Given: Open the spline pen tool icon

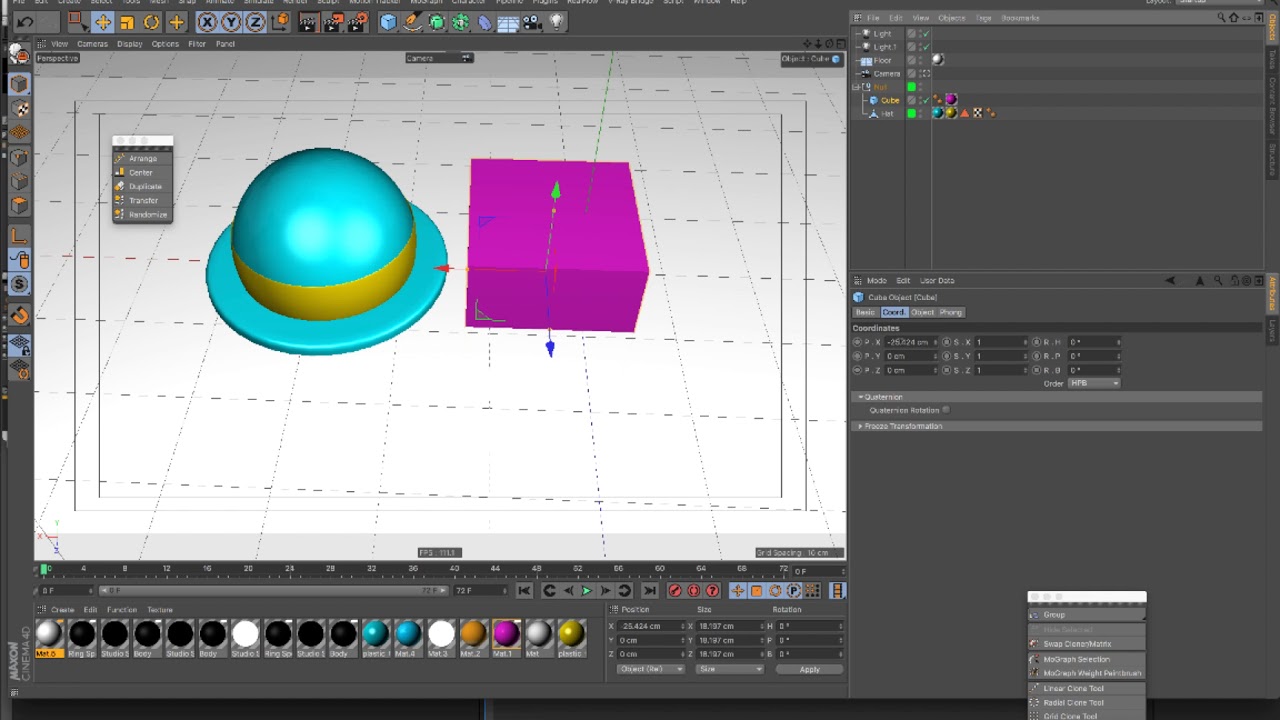Looking at the screenshot, I should pyautogui.click(x=412, y=21).
